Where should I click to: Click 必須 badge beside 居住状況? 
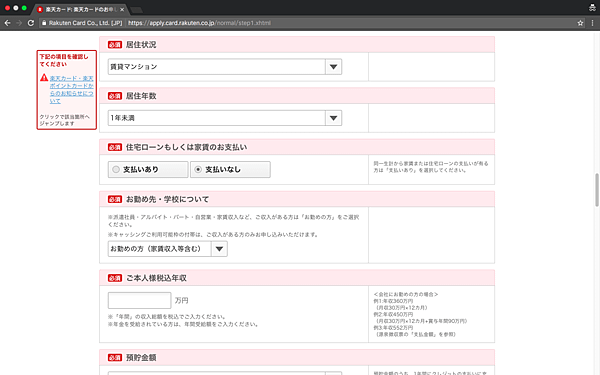click(115, 45)
